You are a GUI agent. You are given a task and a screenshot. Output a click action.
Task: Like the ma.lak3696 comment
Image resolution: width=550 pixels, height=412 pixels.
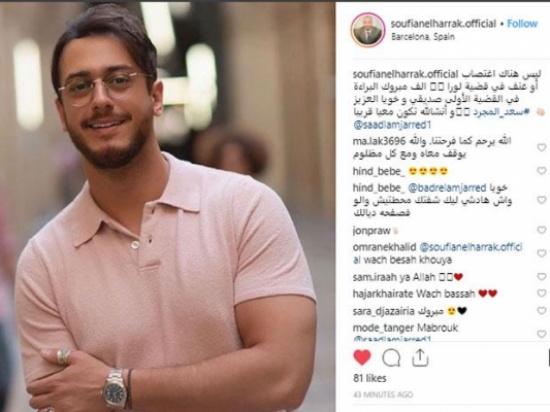[542, 147]
